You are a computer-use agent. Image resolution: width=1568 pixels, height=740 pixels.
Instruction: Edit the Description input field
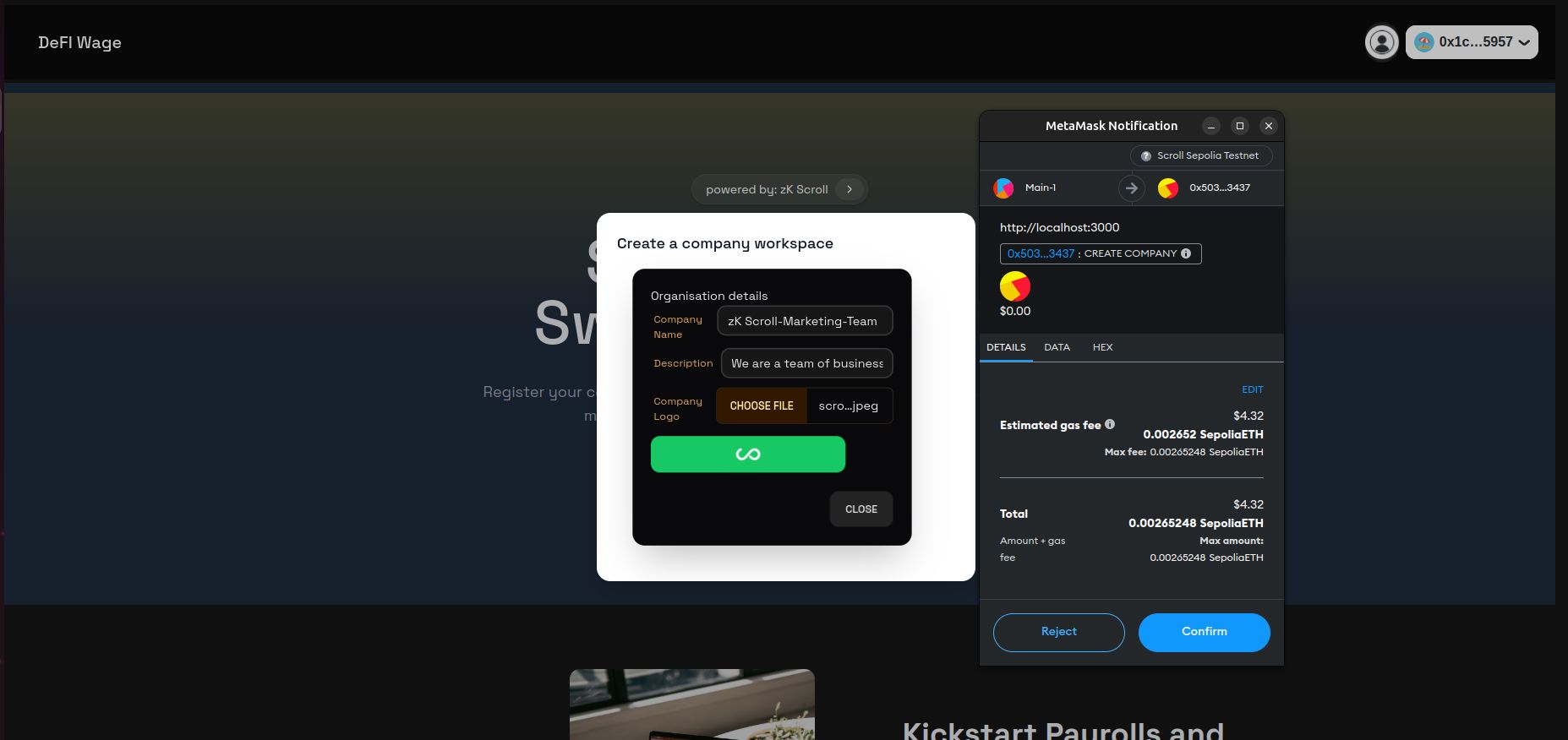point(806,363)
